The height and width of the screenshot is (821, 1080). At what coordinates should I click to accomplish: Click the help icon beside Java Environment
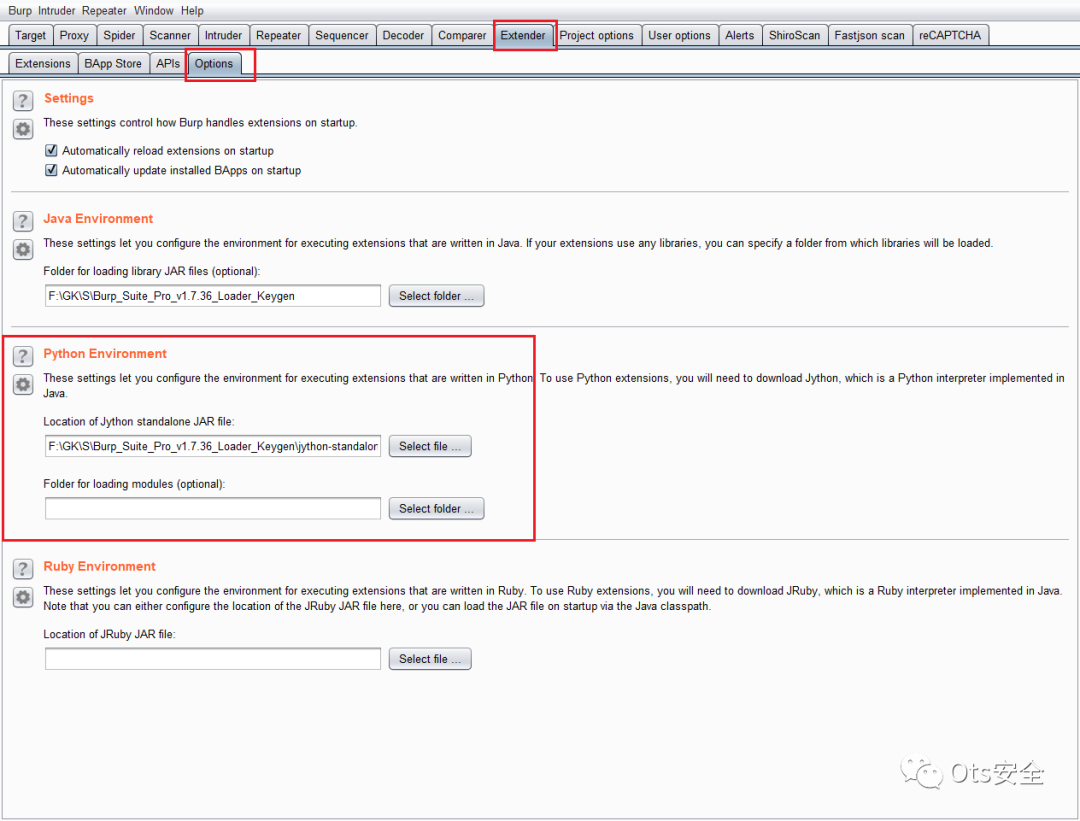coord(23,220)
